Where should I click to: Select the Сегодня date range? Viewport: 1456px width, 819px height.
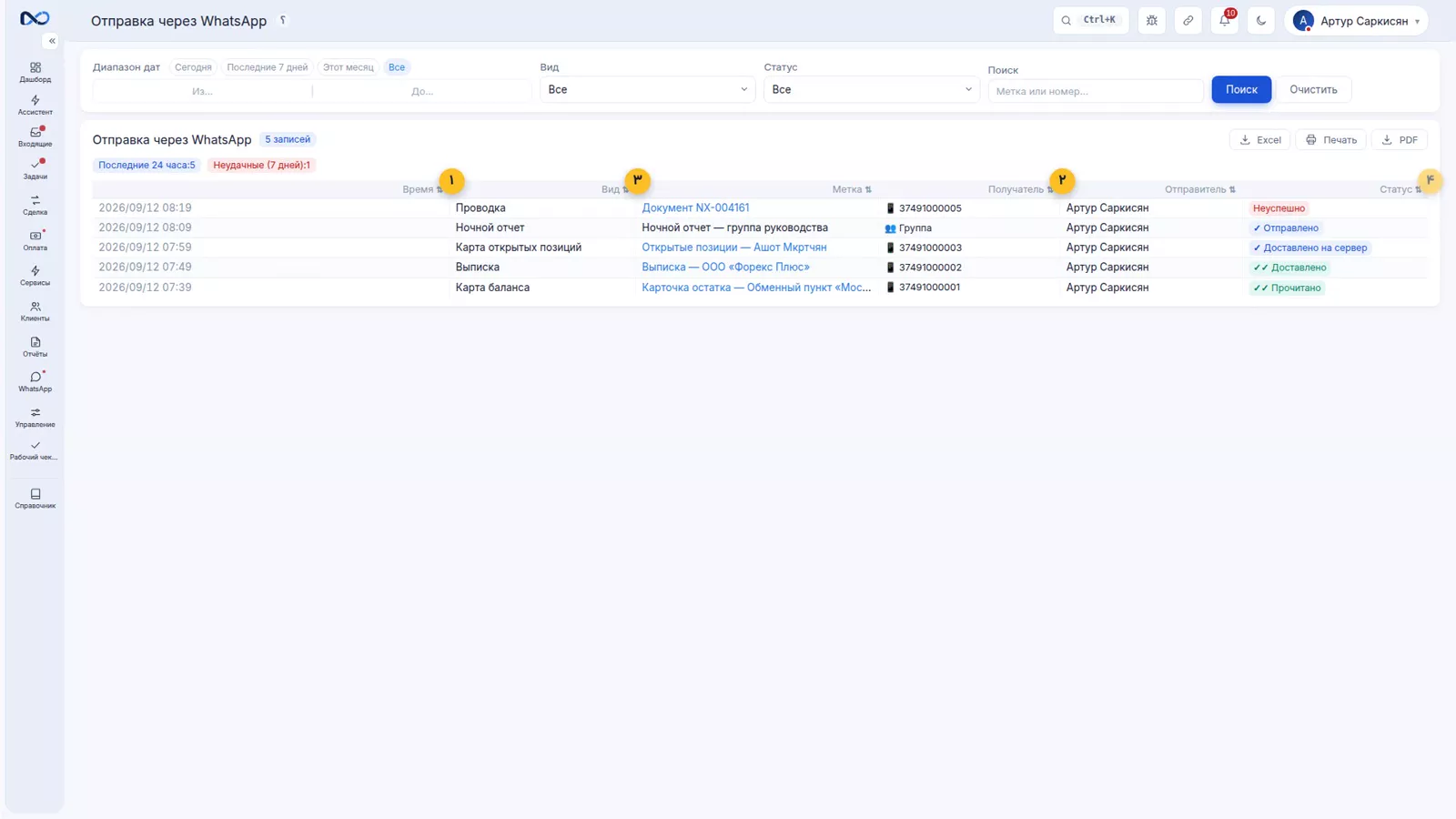[193, 67]
